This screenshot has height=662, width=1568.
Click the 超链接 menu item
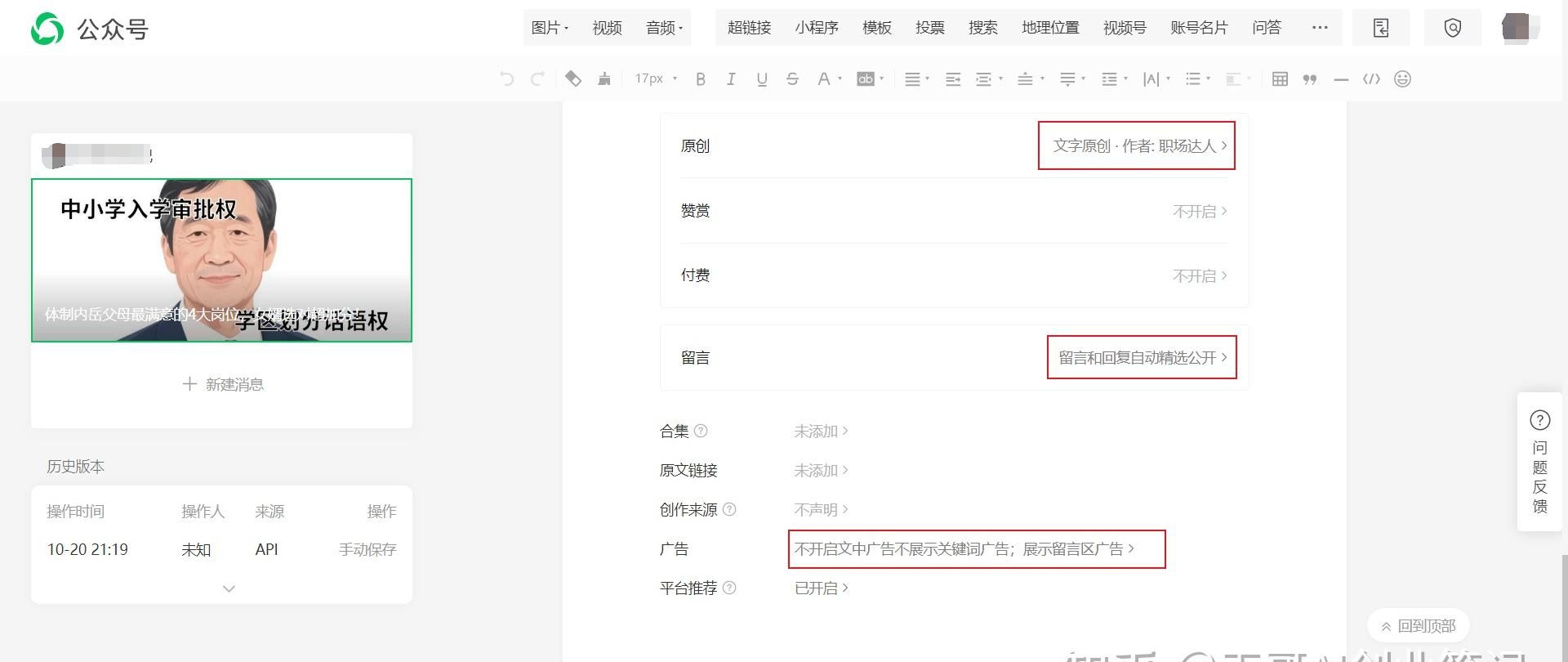tap(749, 28)
